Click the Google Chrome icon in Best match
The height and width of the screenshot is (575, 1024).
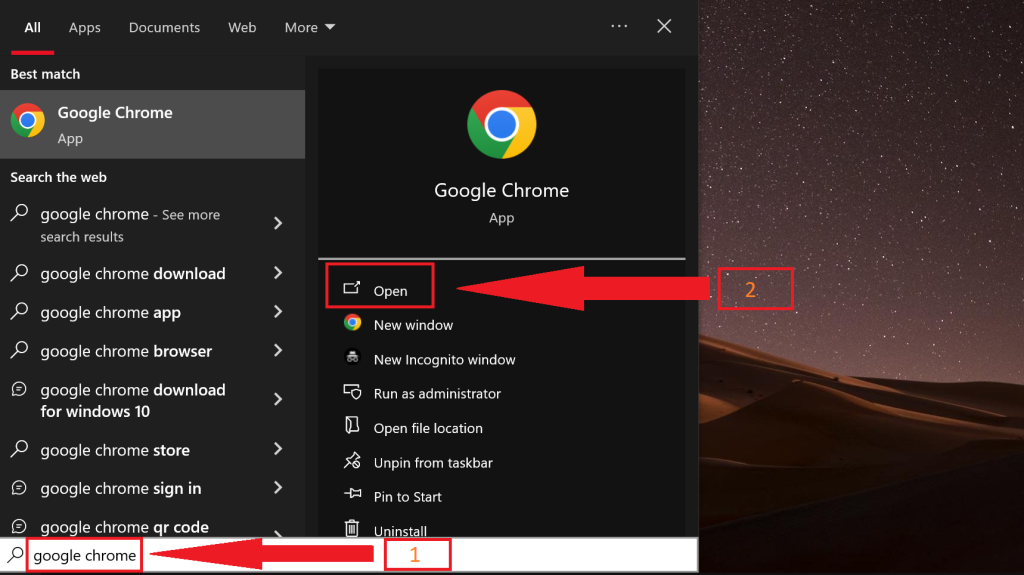click(27, 120)
